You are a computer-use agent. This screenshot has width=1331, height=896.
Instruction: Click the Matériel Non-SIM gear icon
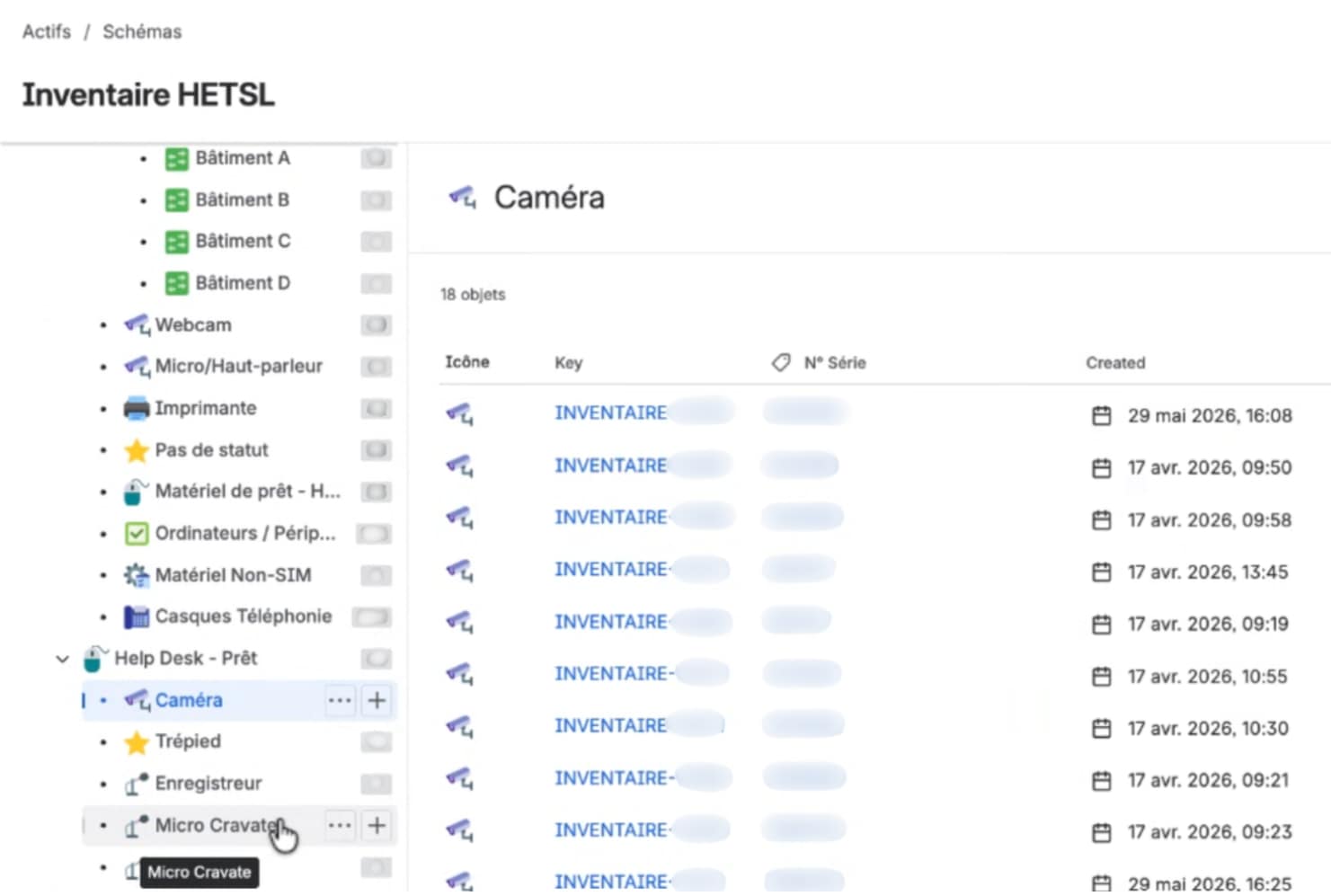pos(137,575)
